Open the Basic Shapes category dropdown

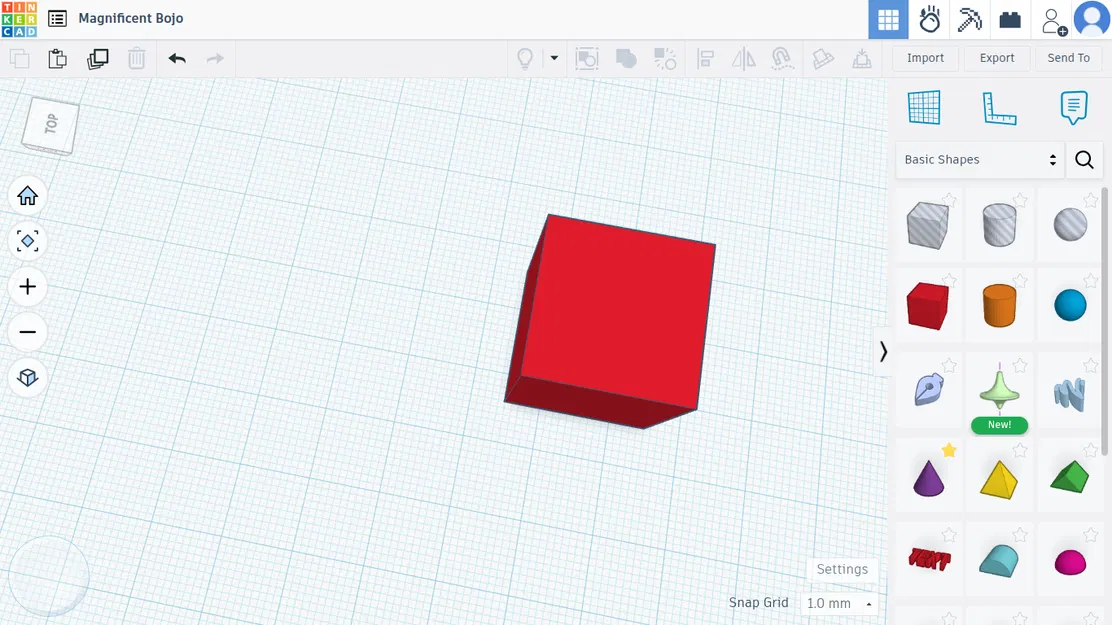pos(980,160)
